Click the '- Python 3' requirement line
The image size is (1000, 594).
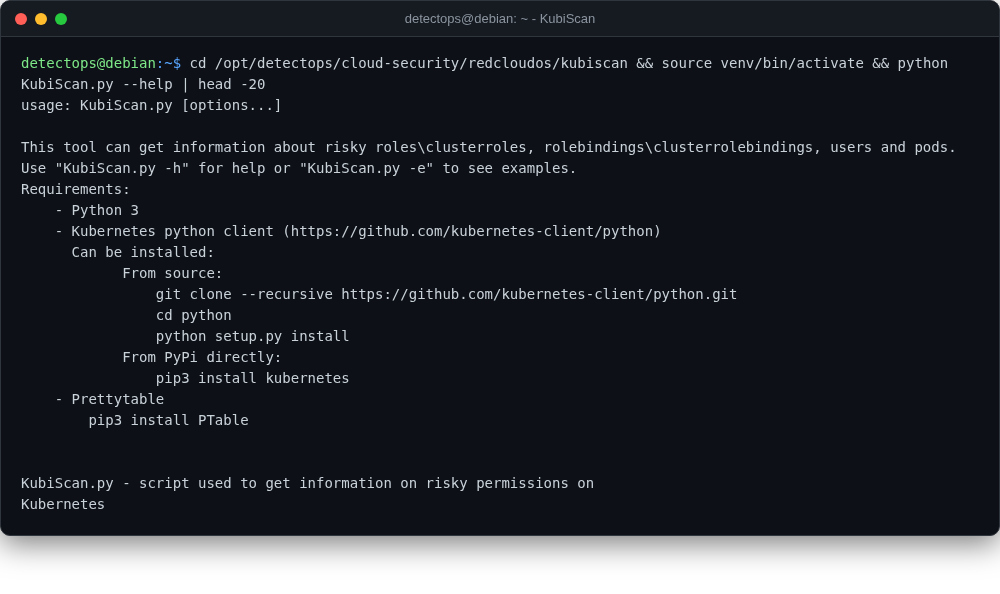pyautogui.click(x=96, y=211)
